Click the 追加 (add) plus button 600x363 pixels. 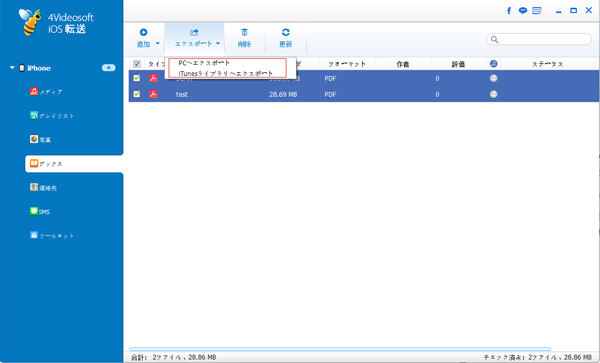(143, 38)
